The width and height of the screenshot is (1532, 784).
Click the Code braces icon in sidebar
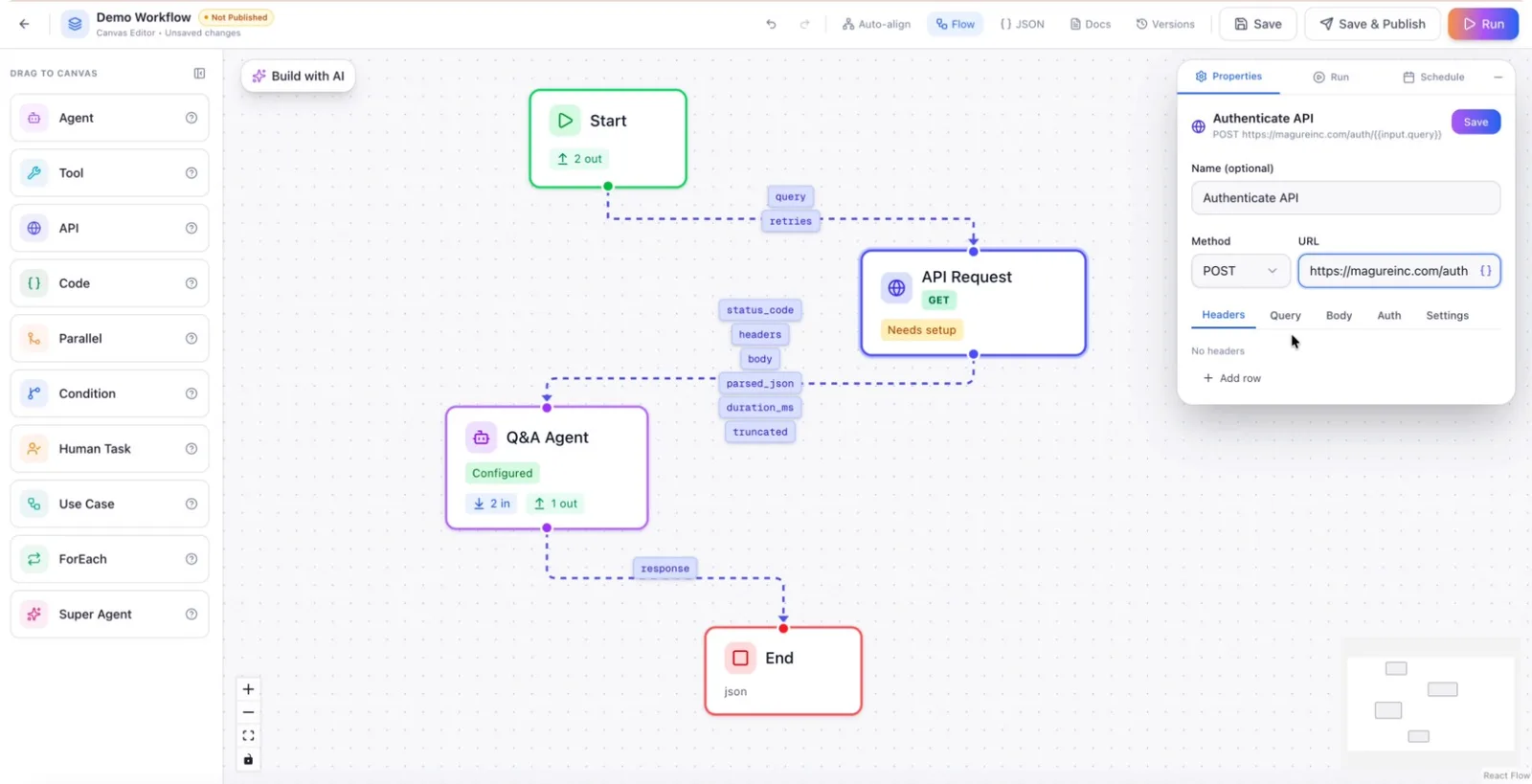coord(34,283)
